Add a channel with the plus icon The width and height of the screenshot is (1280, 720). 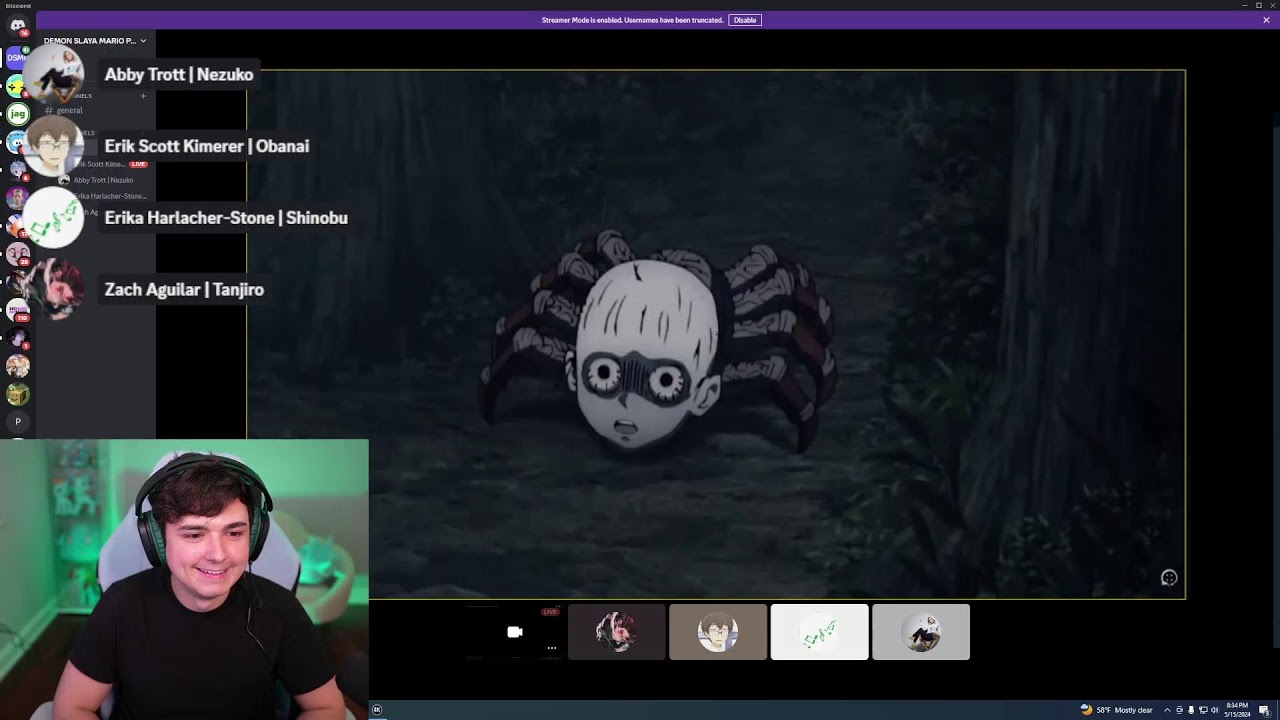143,96
